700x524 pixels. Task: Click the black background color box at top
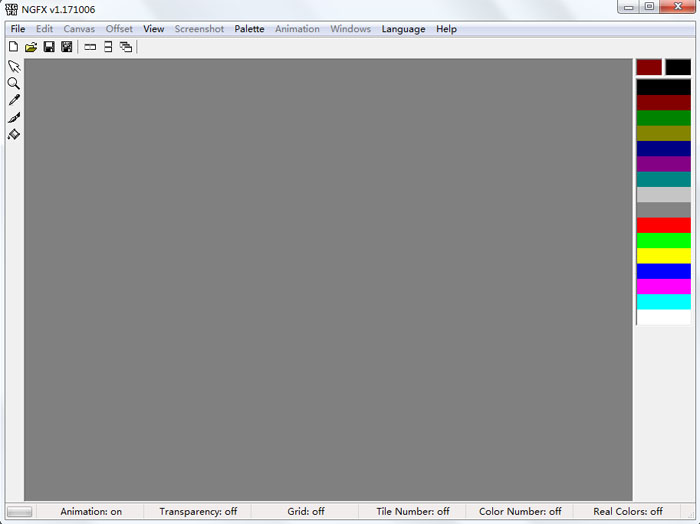coord(678,67)
